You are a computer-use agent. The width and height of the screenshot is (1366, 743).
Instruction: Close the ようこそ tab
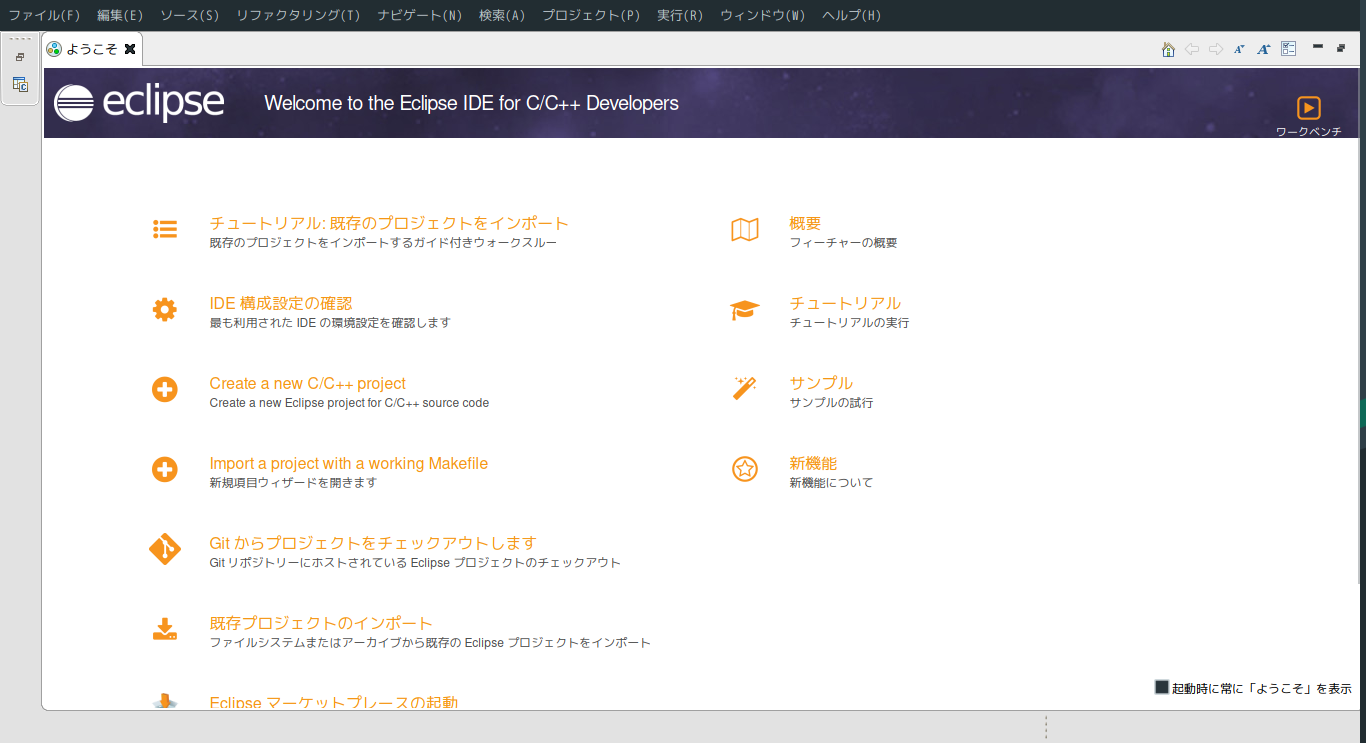[130, 49]
